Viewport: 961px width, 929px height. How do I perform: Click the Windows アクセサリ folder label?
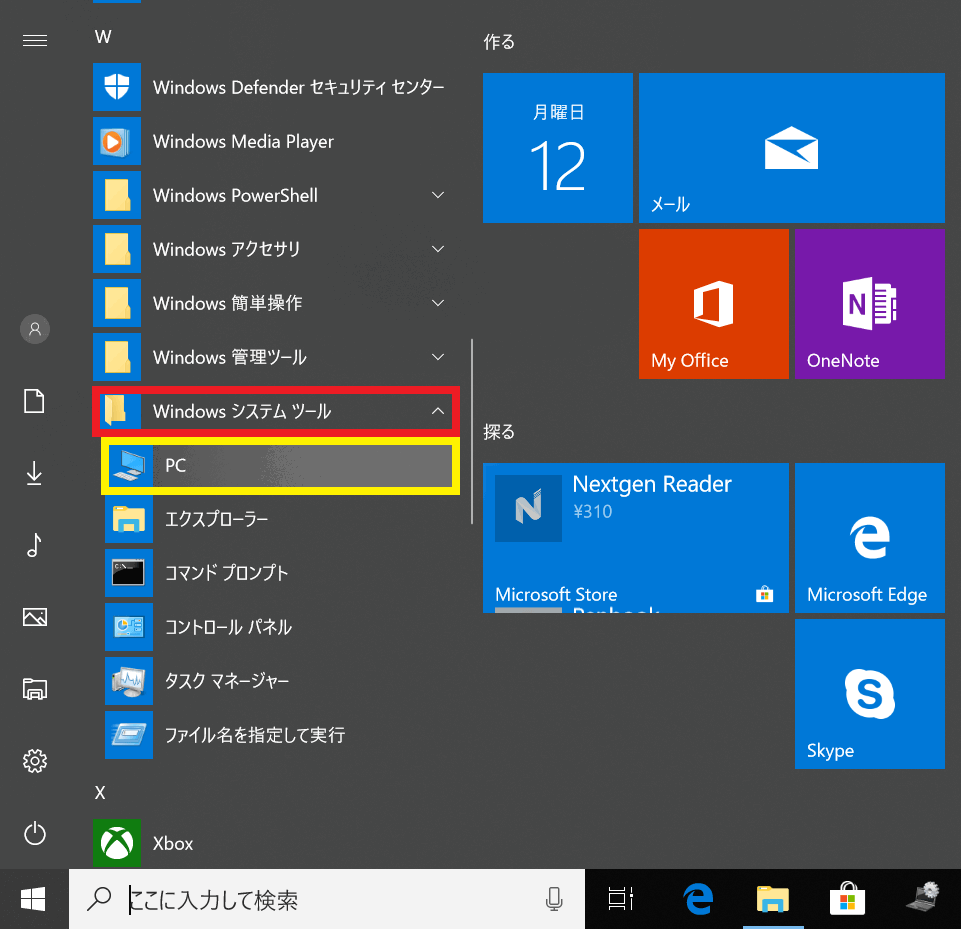(x=226, y=249)
